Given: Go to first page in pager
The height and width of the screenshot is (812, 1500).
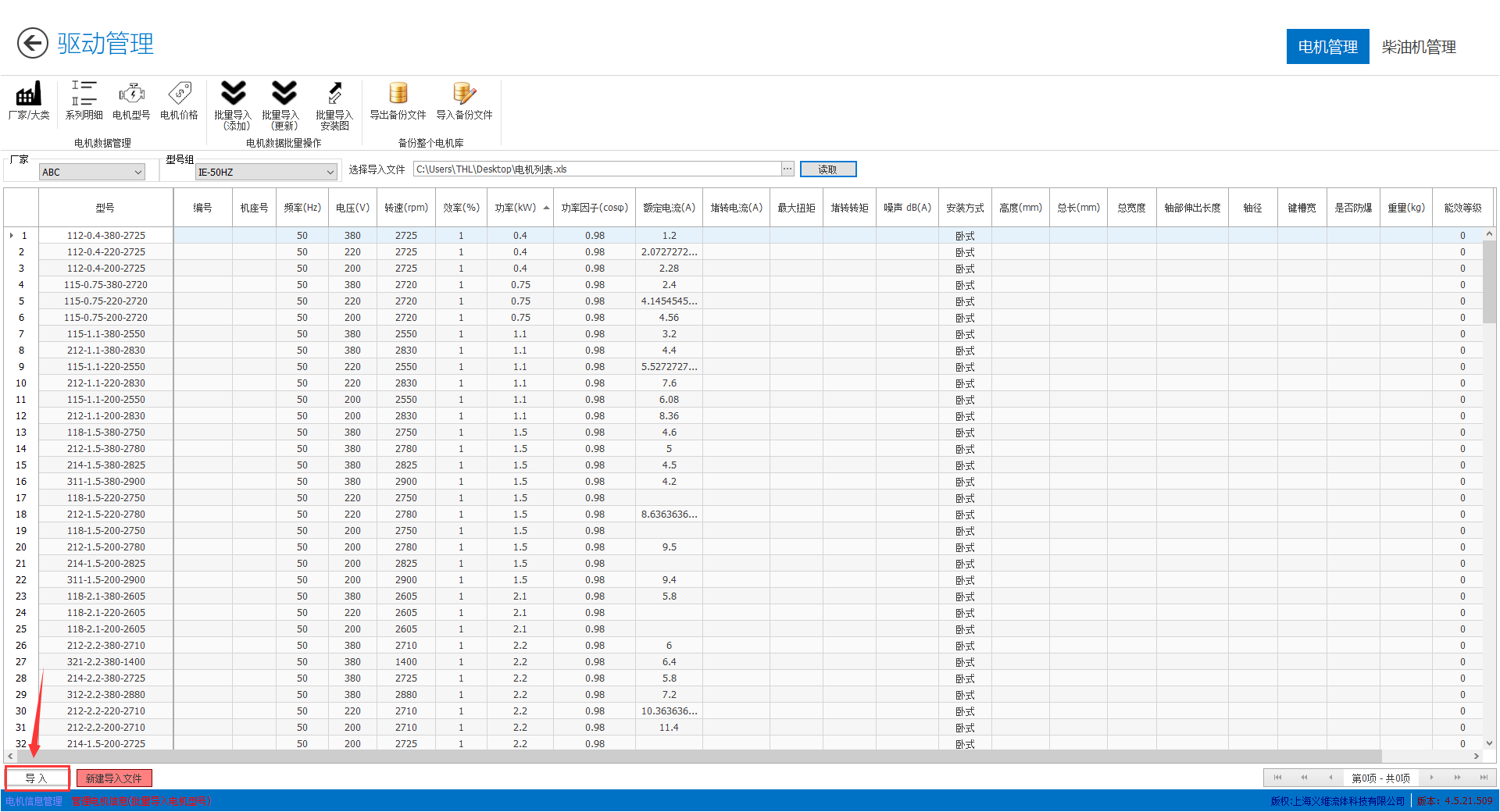Looking at the screenshot, I should tap(1278, 778).
